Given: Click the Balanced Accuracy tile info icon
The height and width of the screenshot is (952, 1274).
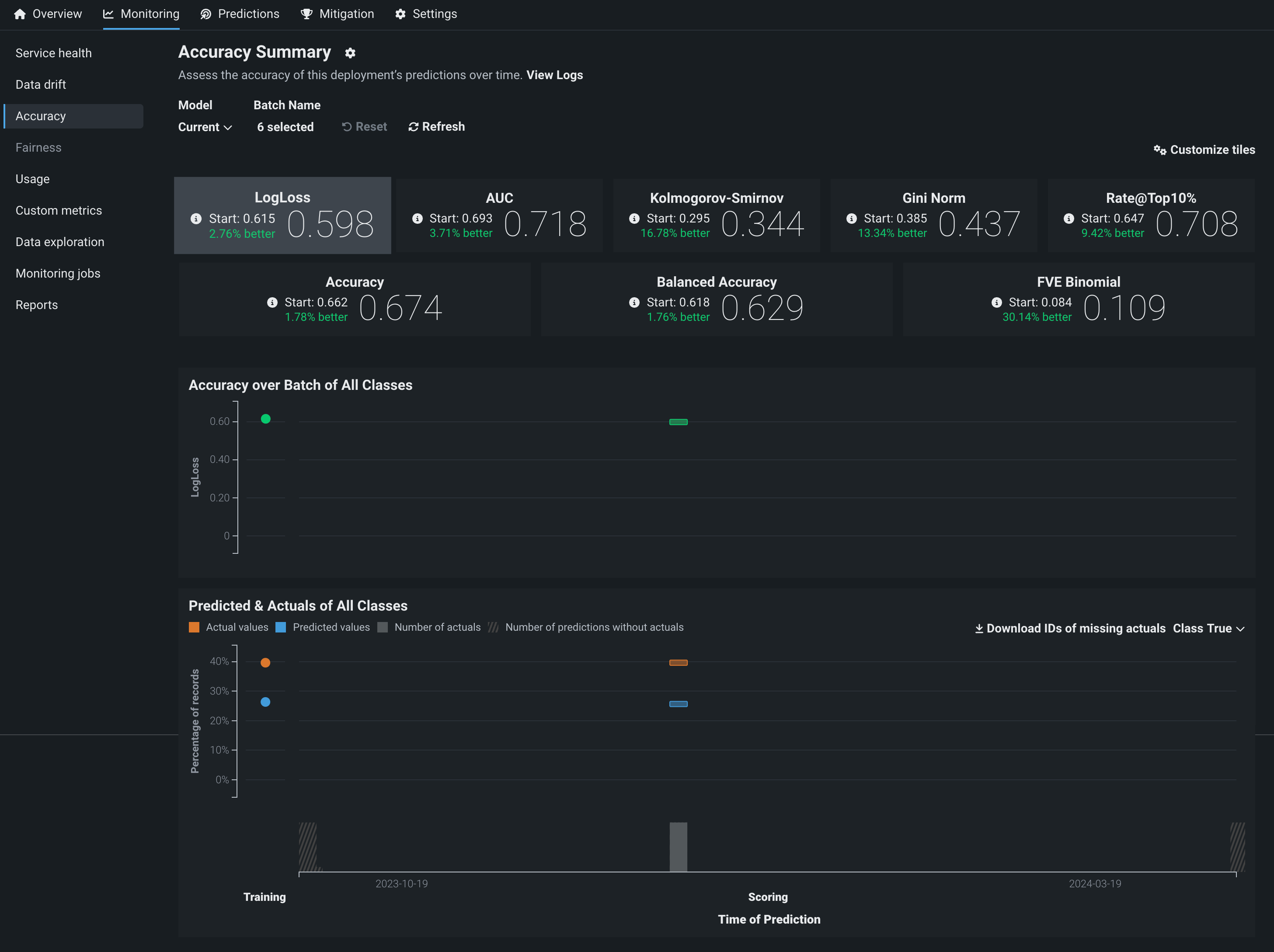Looking at the screenshot, I should click(x=634, y=302).
